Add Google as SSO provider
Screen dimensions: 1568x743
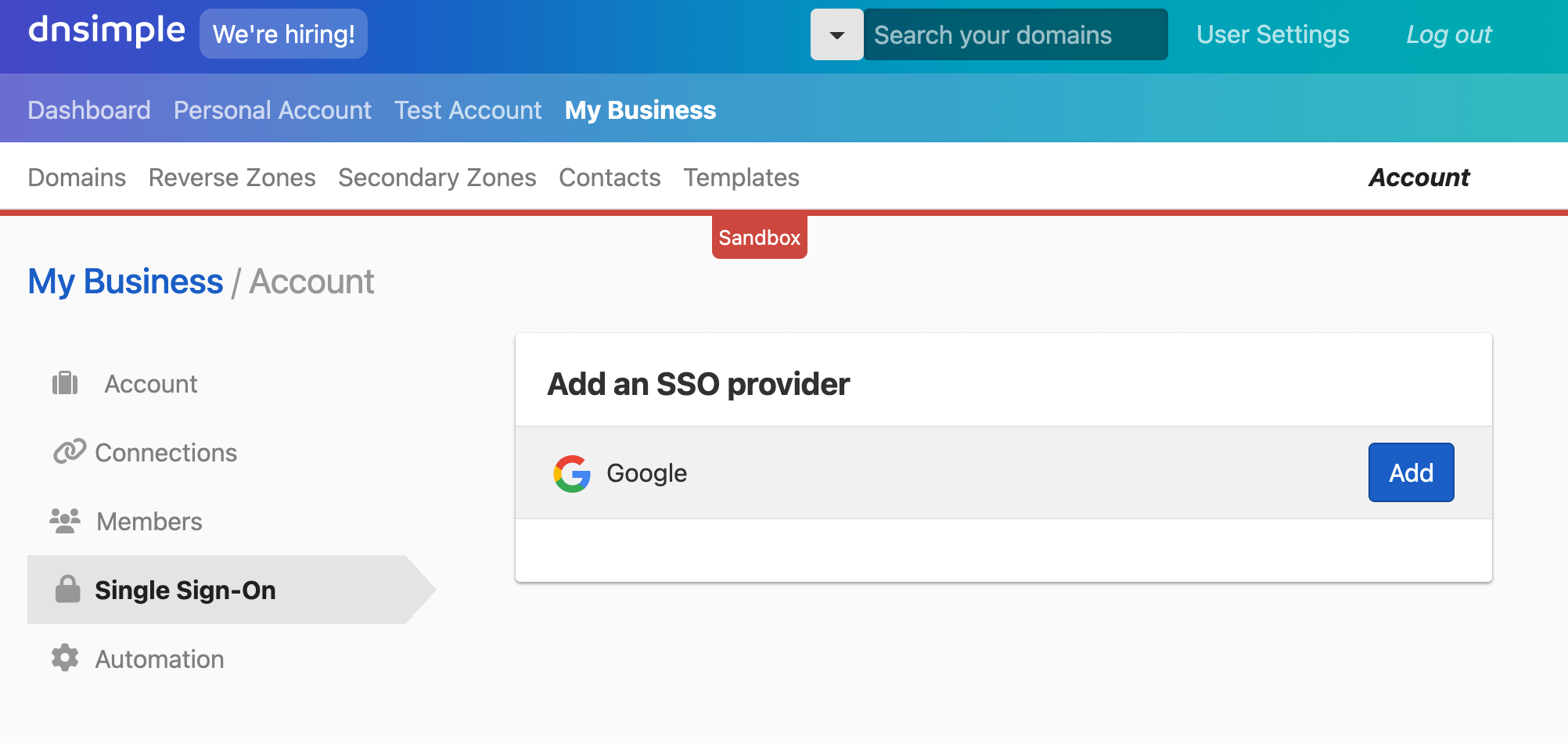1411,472
